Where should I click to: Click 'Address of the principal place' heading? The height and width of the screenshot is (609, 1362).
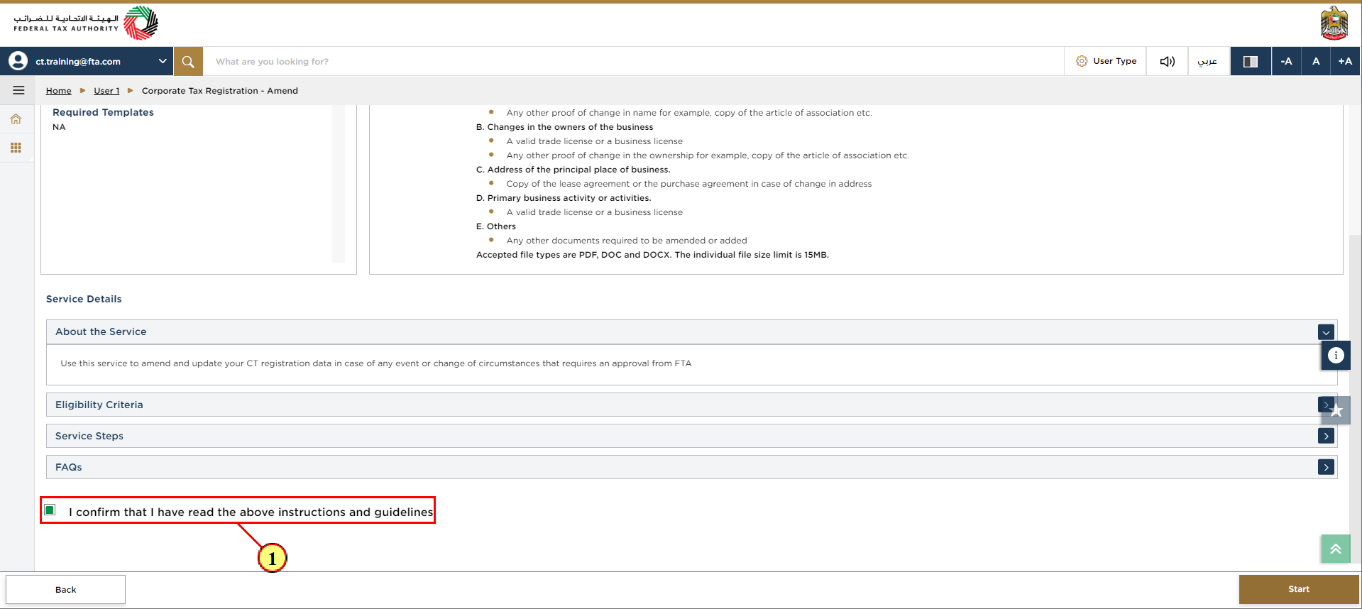pos(573,170)
